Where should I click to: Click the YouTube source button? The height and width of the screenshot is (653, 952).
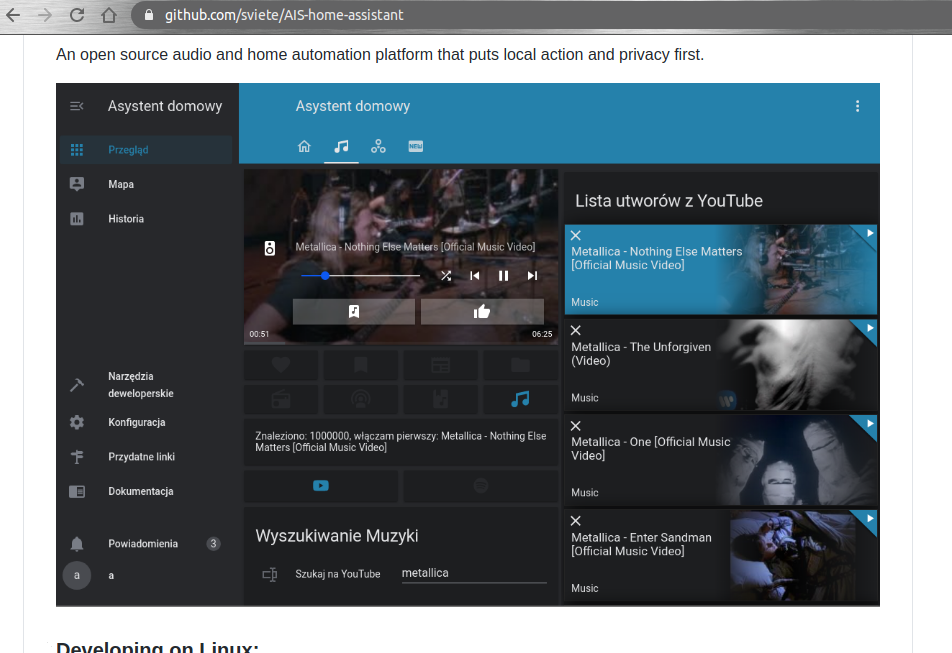pyautogui.click(x=321, y=486)
